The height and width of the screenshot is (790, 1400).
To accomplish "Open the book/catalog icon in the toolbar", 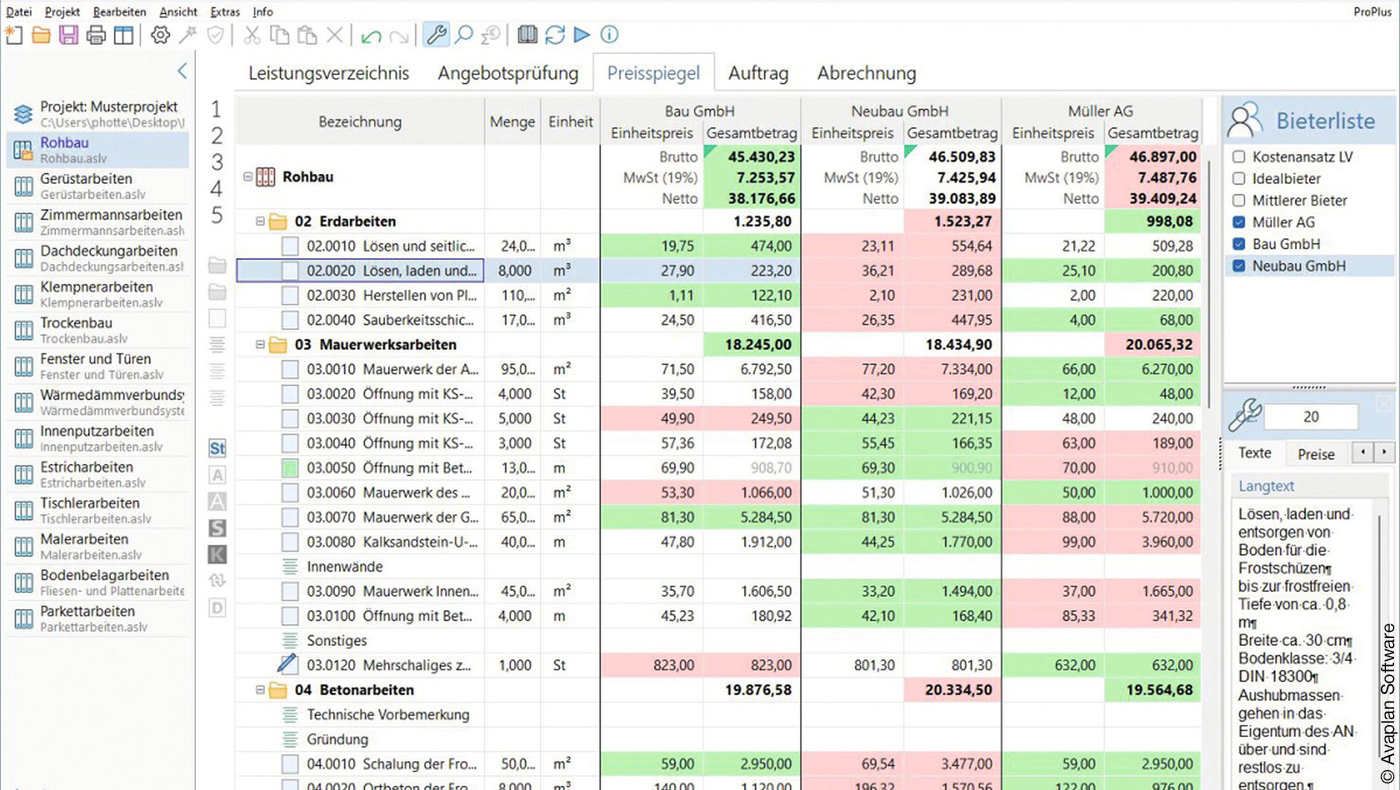I will (x=529, y=34).
